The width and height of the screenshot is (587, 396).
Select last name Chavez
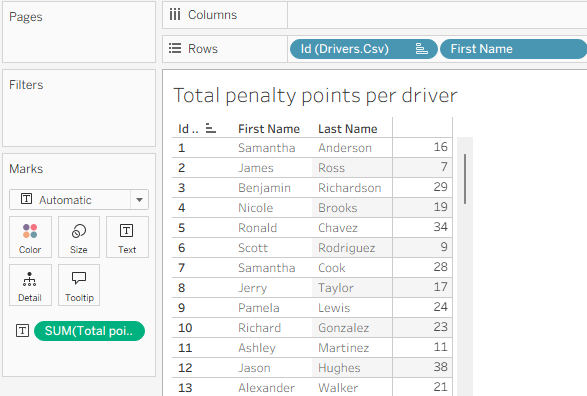pos(338,228)
